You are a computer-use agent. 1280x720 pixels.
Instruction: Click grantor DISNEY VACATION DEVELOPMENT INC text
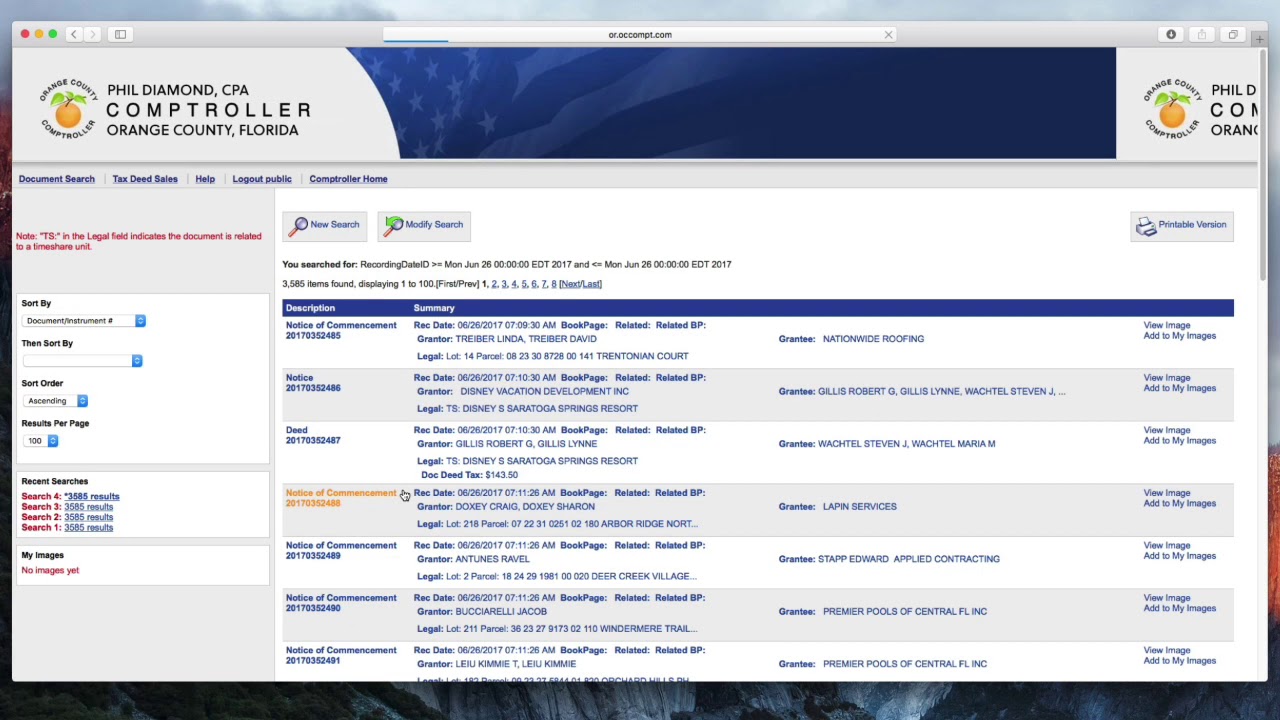pyautogui.click(x=545, y=392)
